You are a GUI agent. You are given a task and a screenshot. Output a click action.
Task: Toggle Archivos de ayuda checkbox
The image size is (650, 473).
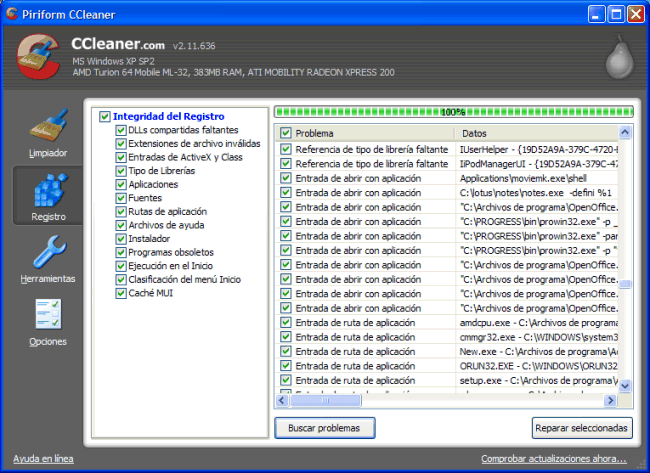click(121, 226)
